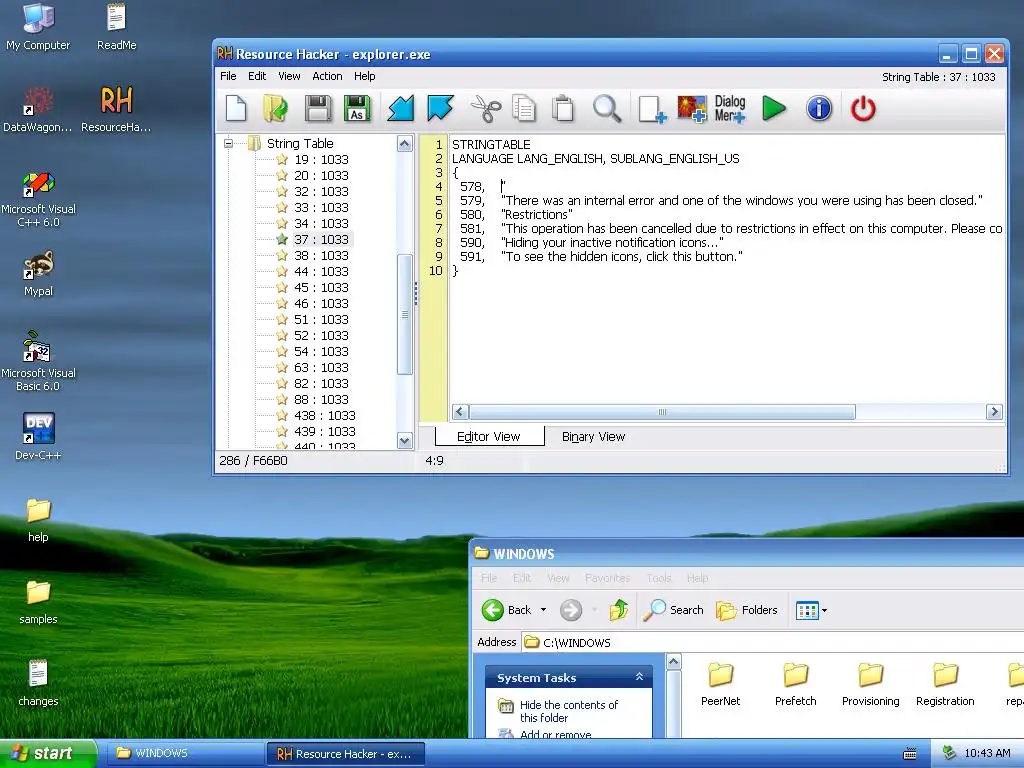This screenshot has width=1024, height=768.
Task: Click the WINDOWS taskbar button
Action: [185, 753]
